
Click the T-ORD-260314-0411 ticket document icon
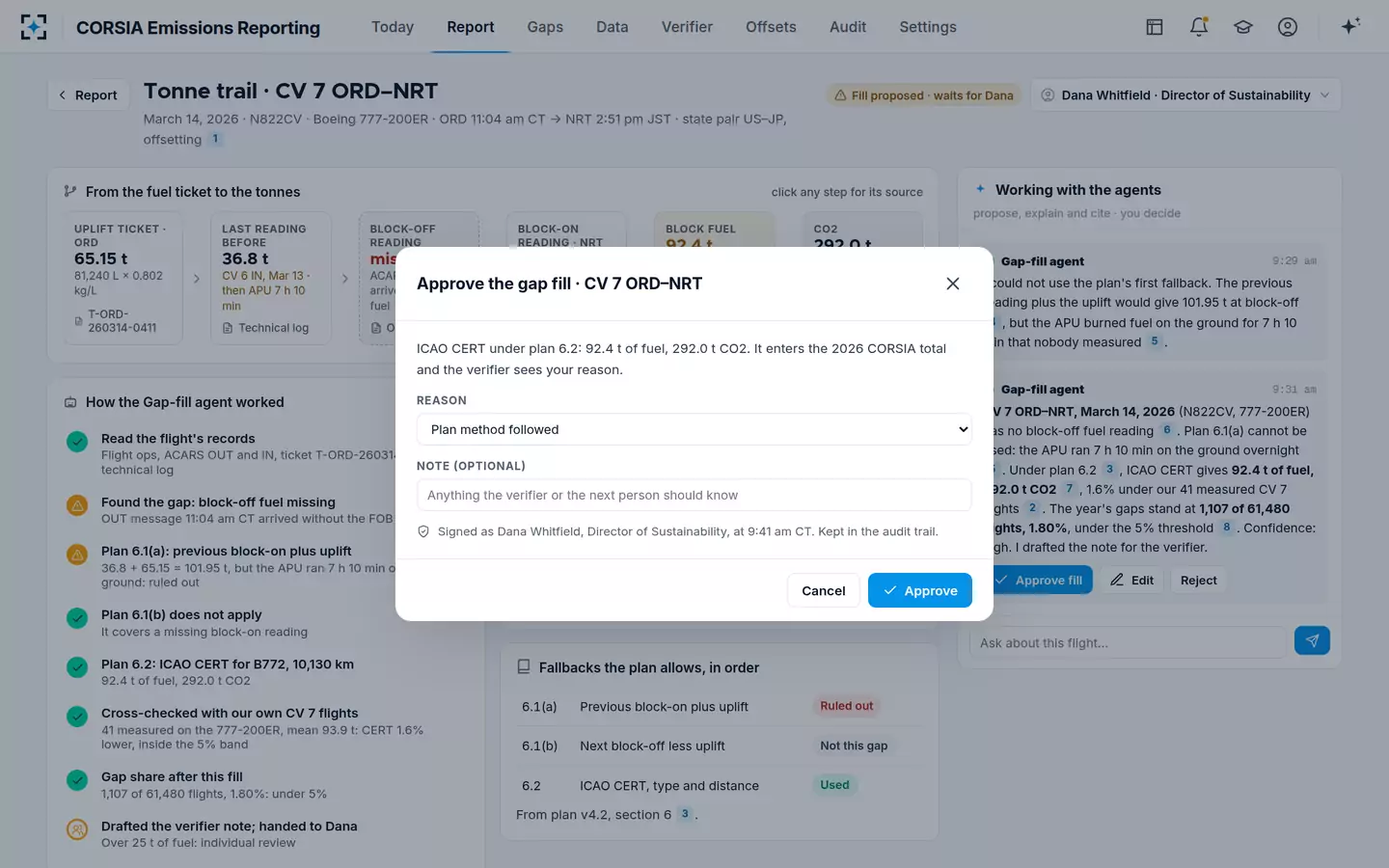pos(78,321)
